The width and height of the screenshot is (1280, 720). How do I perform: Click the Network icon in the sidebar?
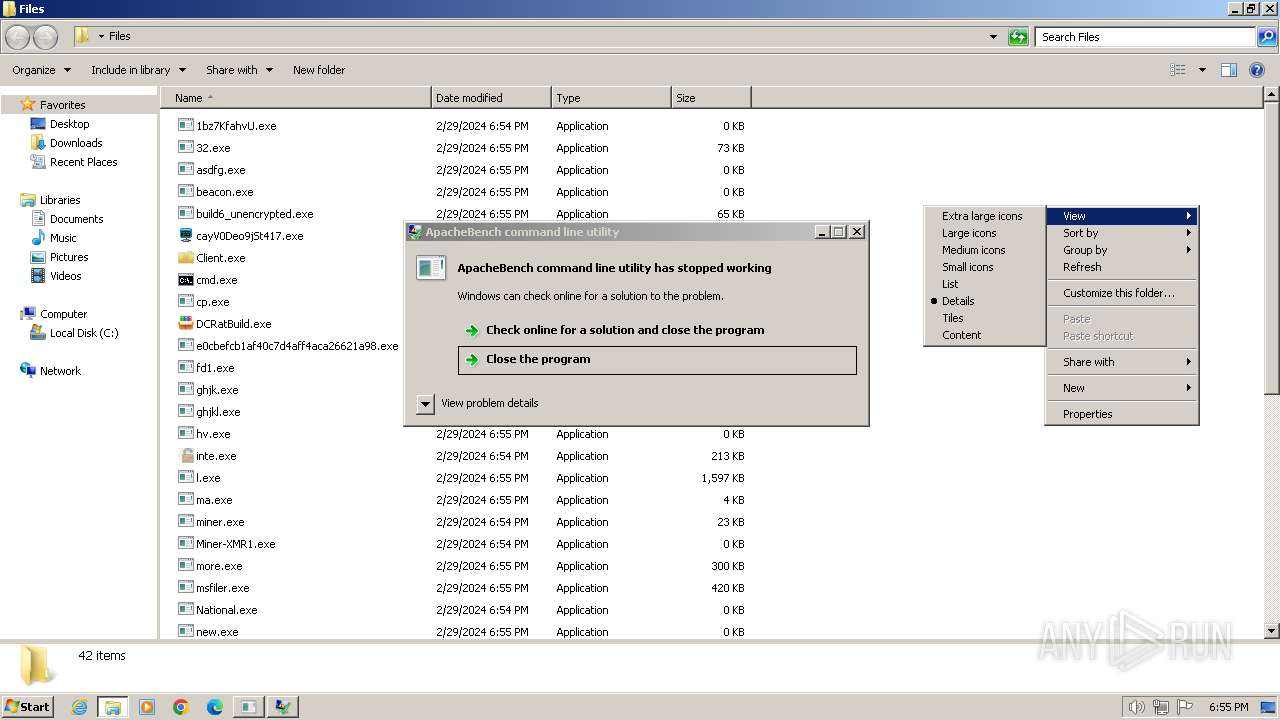point(28,371)
